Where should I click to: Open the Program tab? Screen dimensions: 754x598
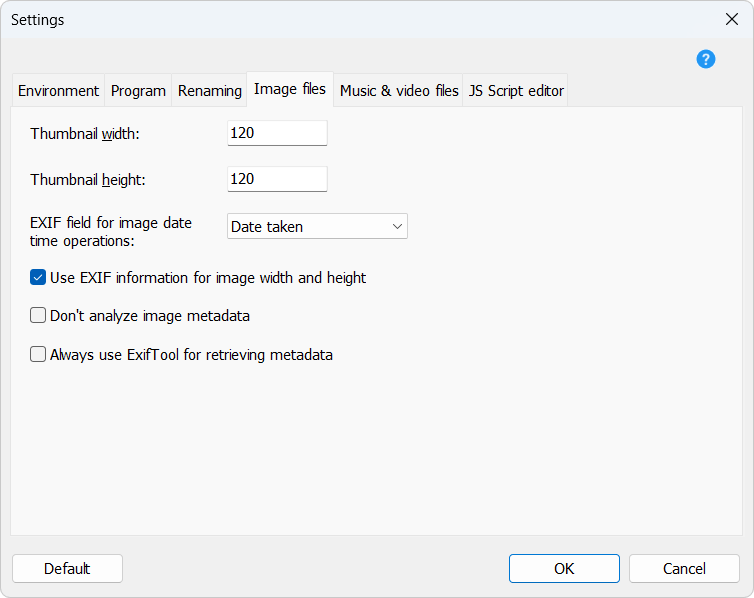point(138,91)
